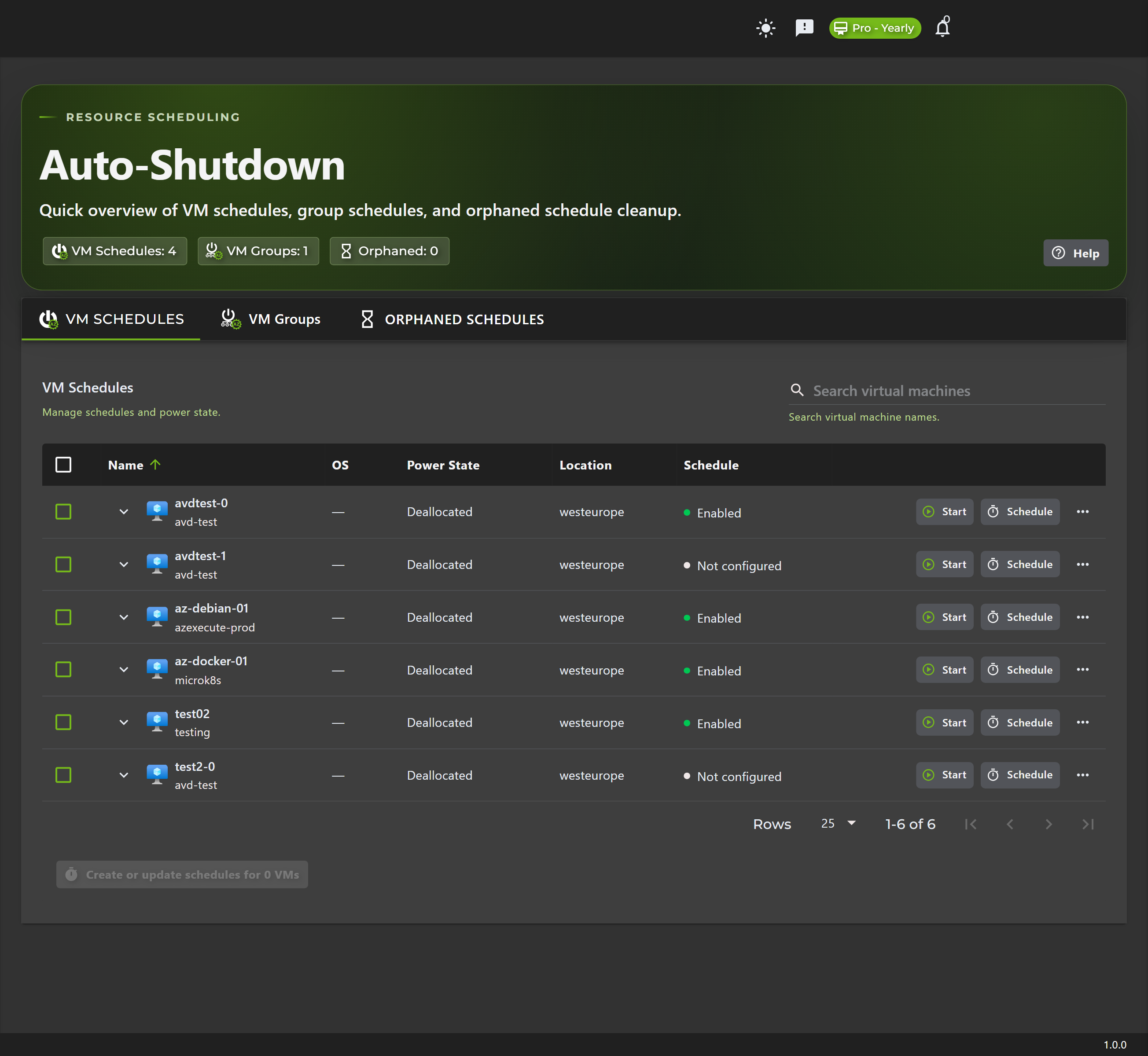The width and height of the screenshot is (1148, 1056).
Task: Click the az-debian-01 VM monitor icon
Action: 157,616
